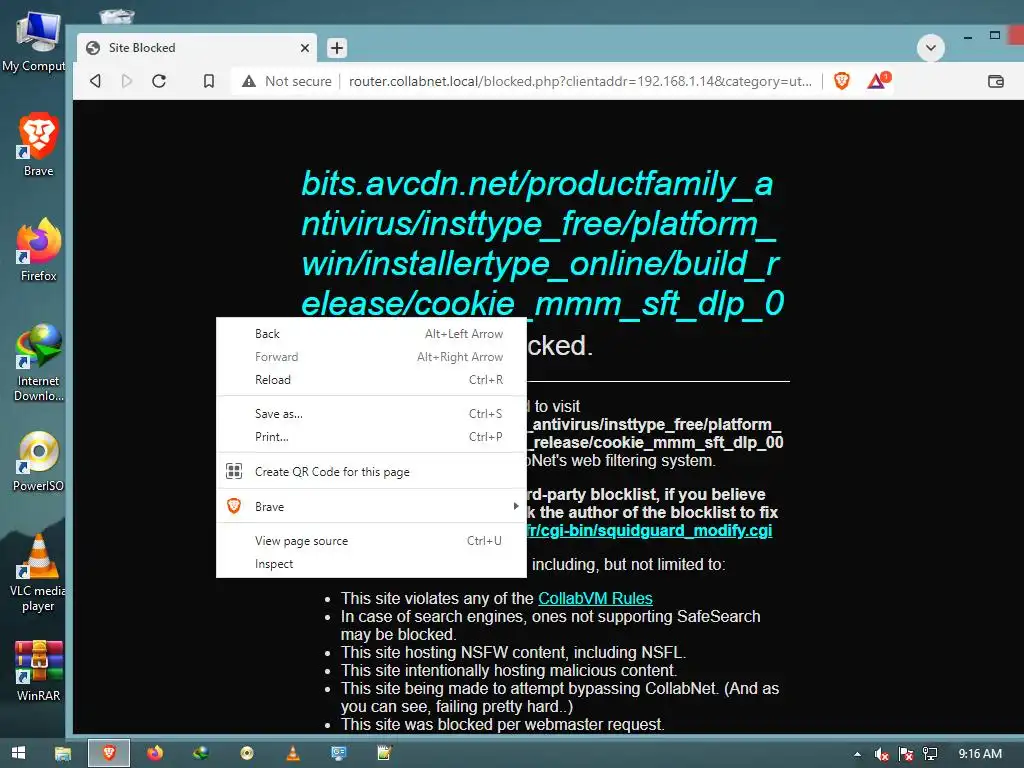Screen dimensions: 1024x768
Task: Open WinRAR desktop shortcut
Action: (x=39, y=671)
